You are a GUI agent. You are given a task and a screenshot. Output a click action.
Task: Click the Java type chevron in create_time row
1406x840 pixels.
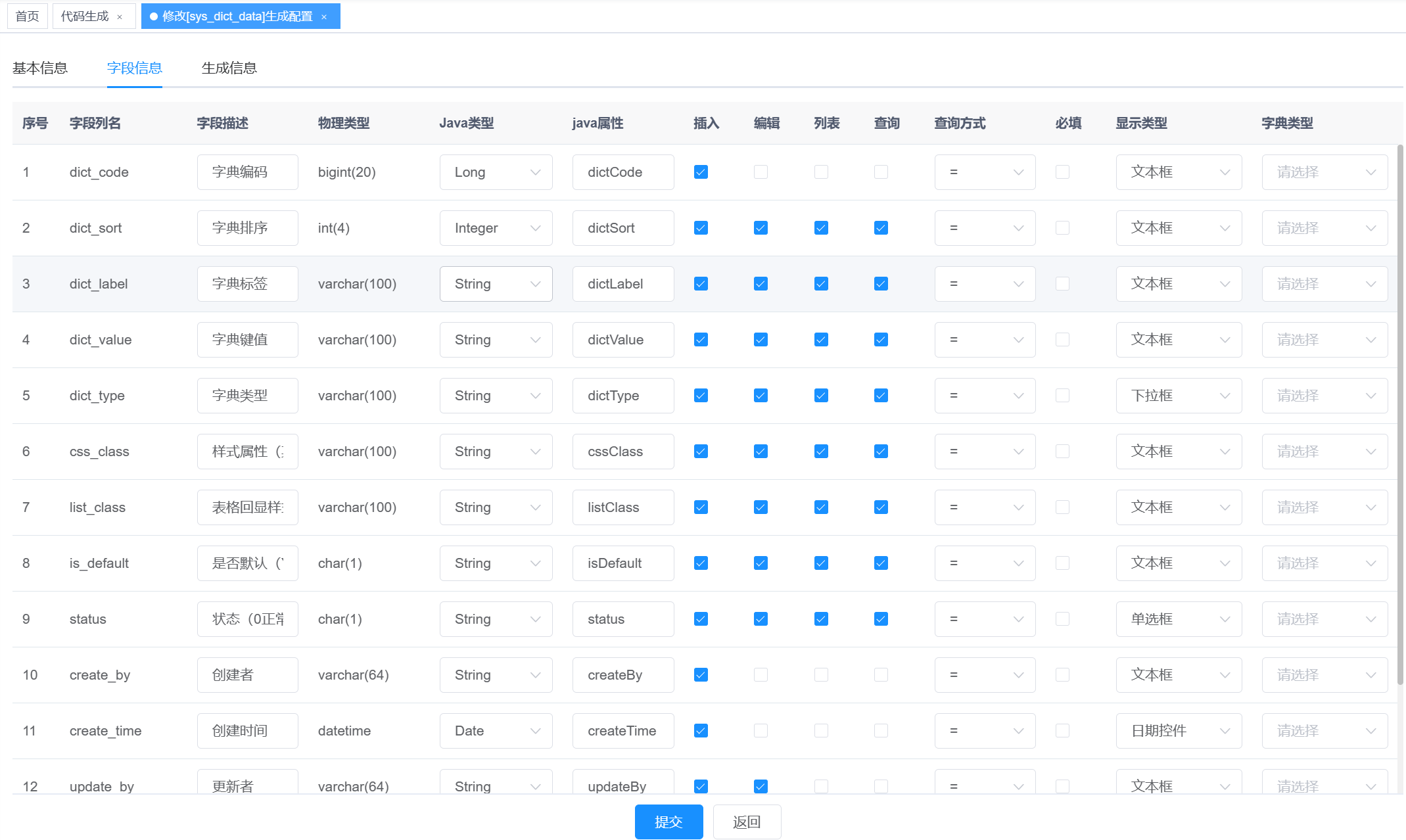[535, 731]
